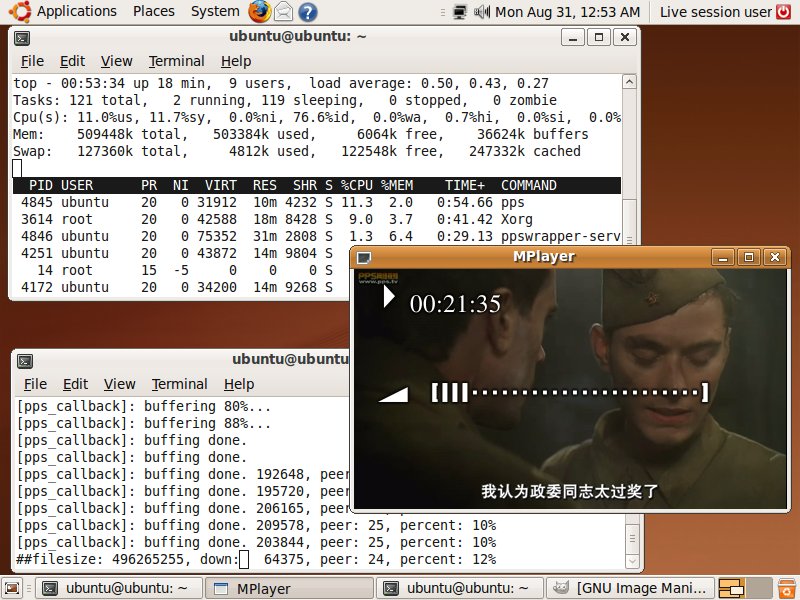
Task: Click the top terminal window's title icon
Action: pyautogui.click(x=22, y=38)
